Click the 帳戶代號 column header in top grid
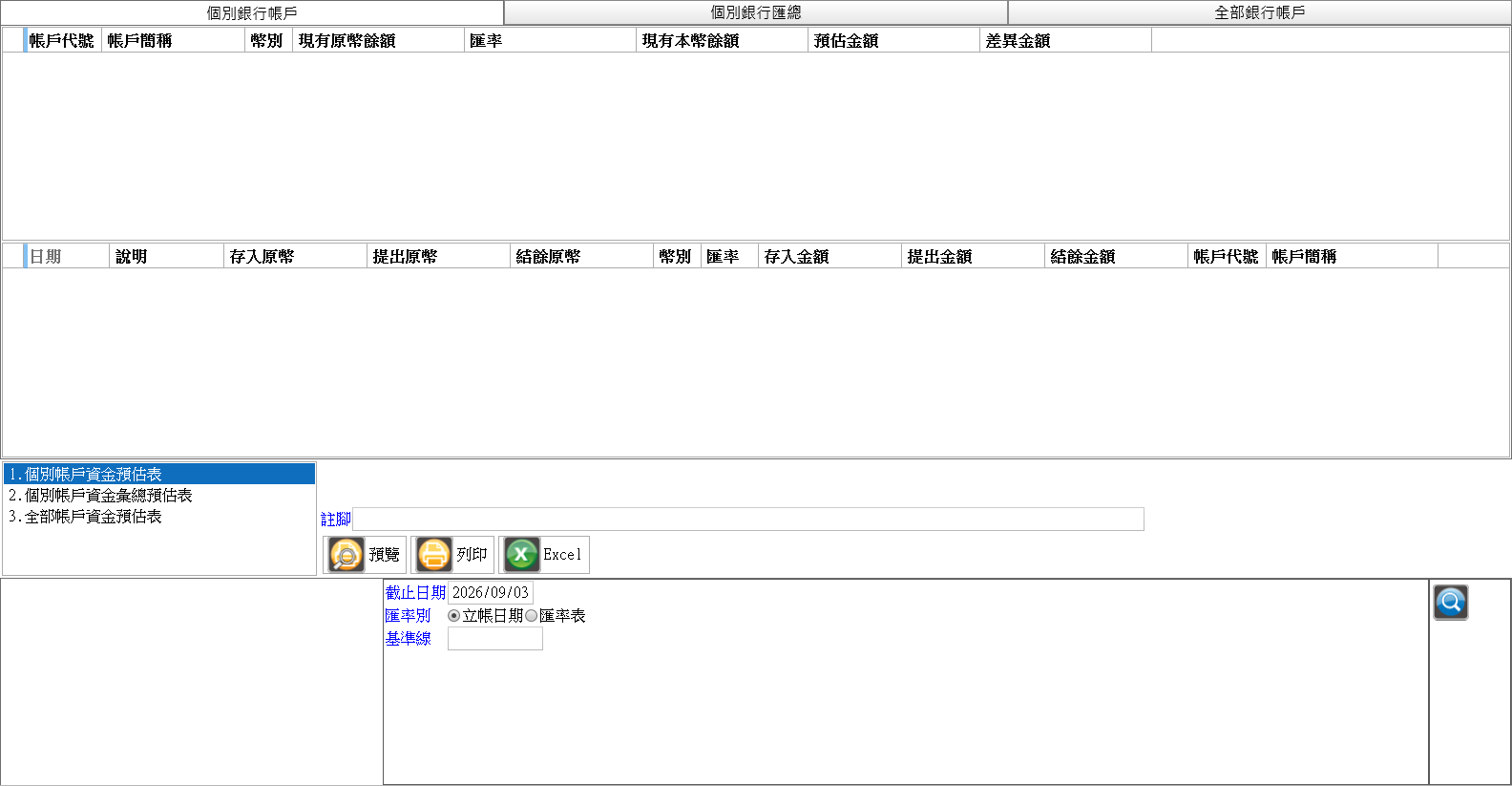 (x=62, y=40)
